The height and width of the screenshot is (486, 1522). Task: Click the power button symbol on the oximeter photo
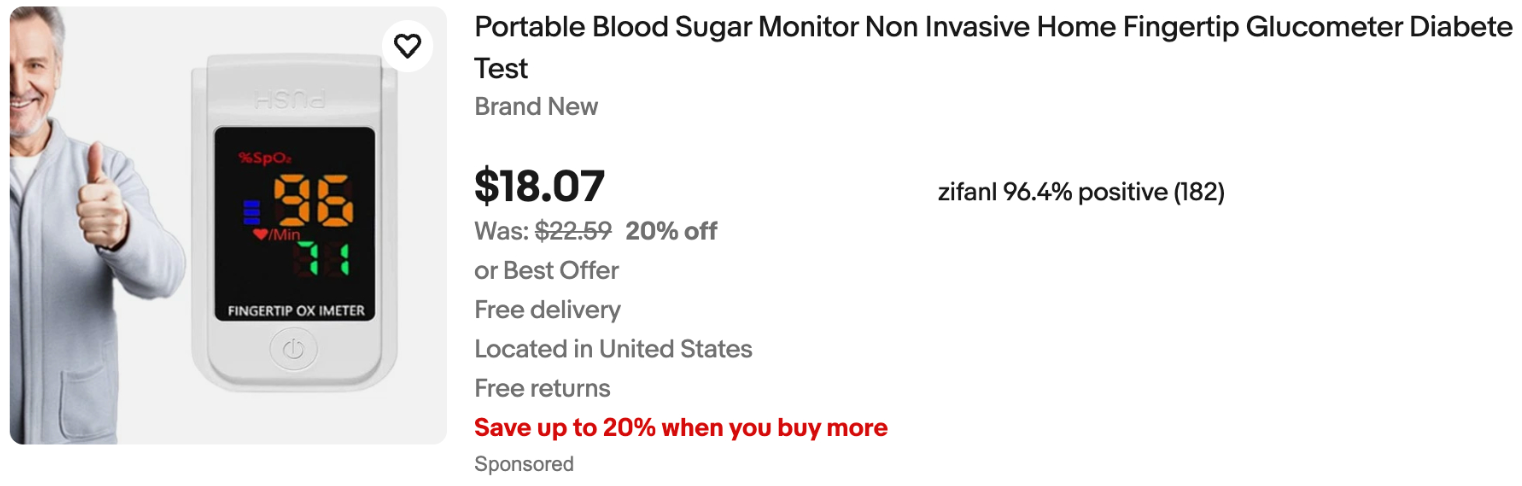pos(293,350)
